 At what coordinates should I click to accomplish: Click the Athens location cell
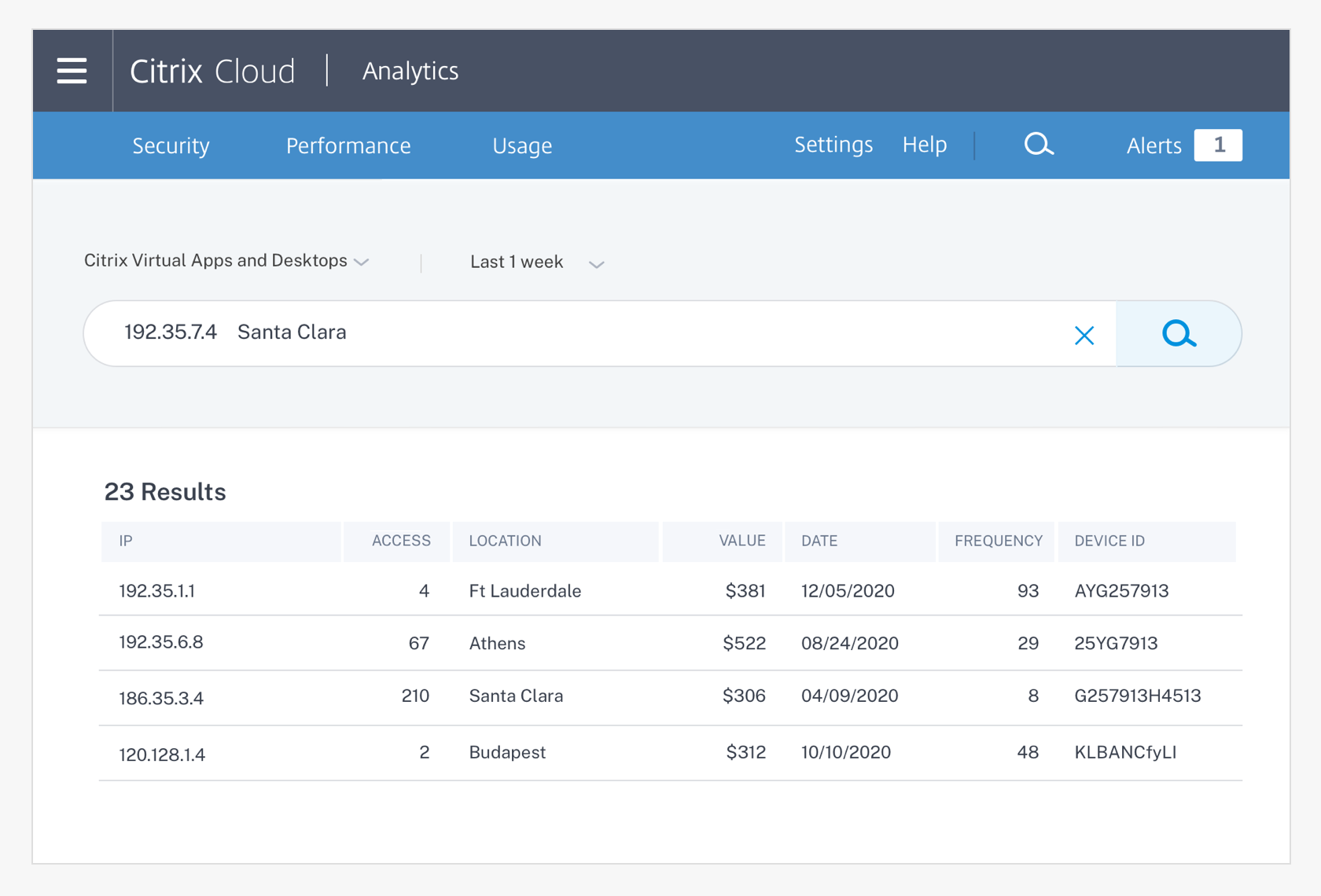click(x=497, y=644)
